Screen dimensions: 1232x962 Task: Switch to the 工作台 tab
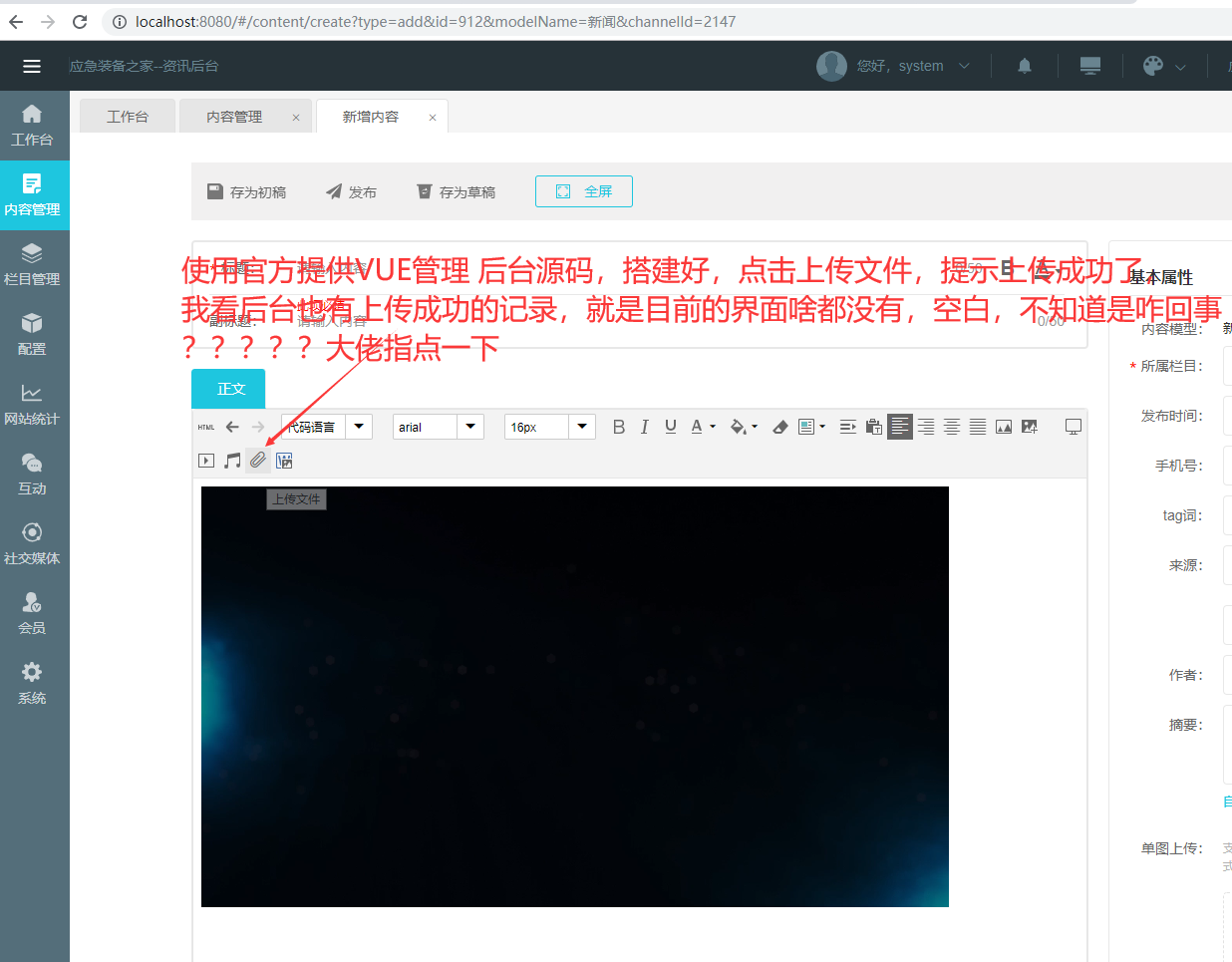coord(128,117)
